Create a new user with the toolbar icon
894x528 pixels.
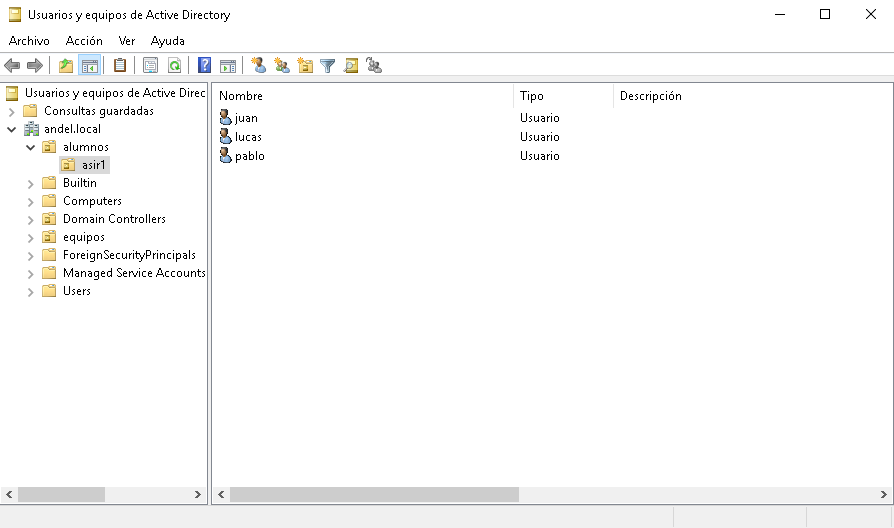(259, 66)
